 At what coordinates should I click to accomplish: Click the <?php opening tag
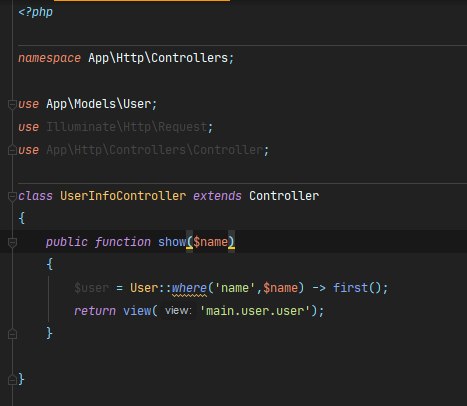[x=35, y=12]
